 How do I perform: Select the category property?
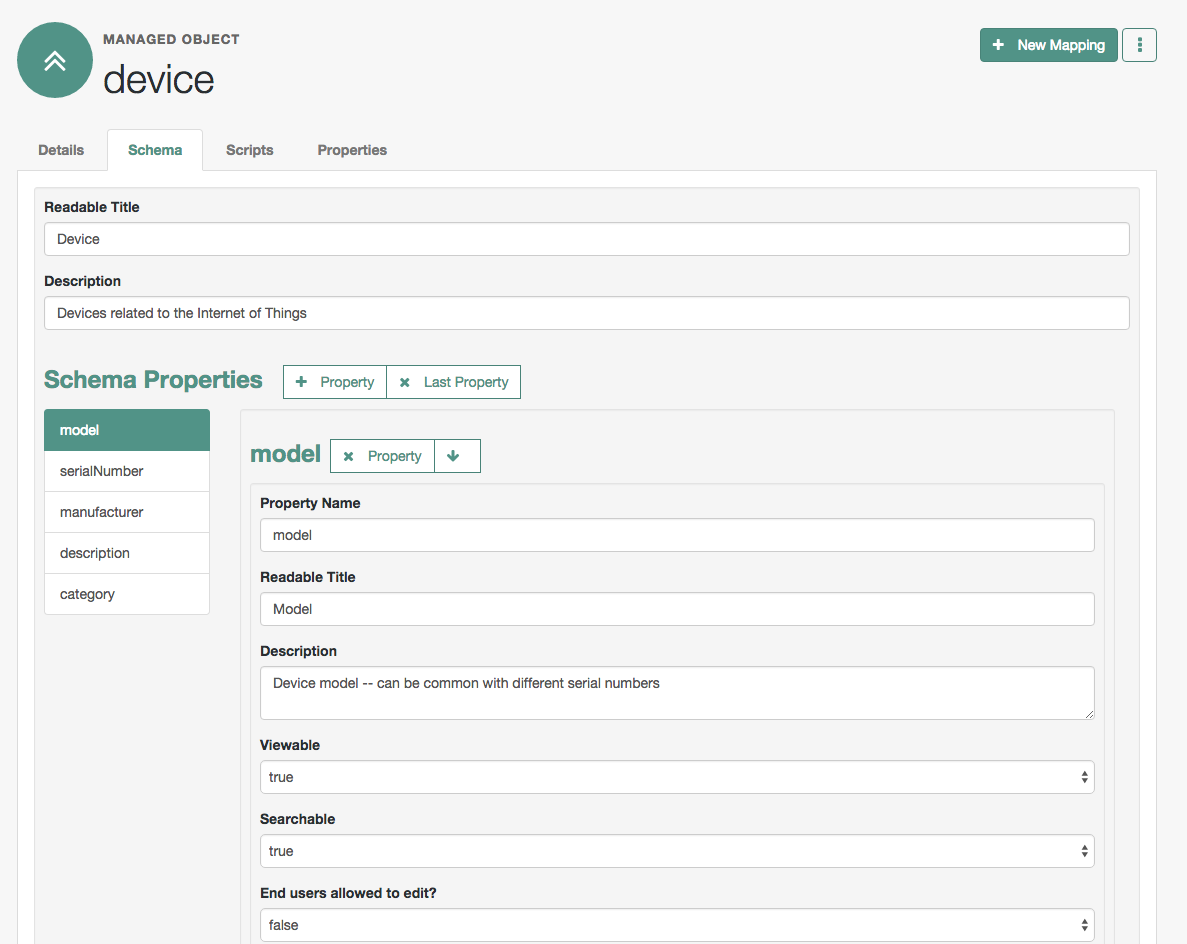(x=126, y=594)
